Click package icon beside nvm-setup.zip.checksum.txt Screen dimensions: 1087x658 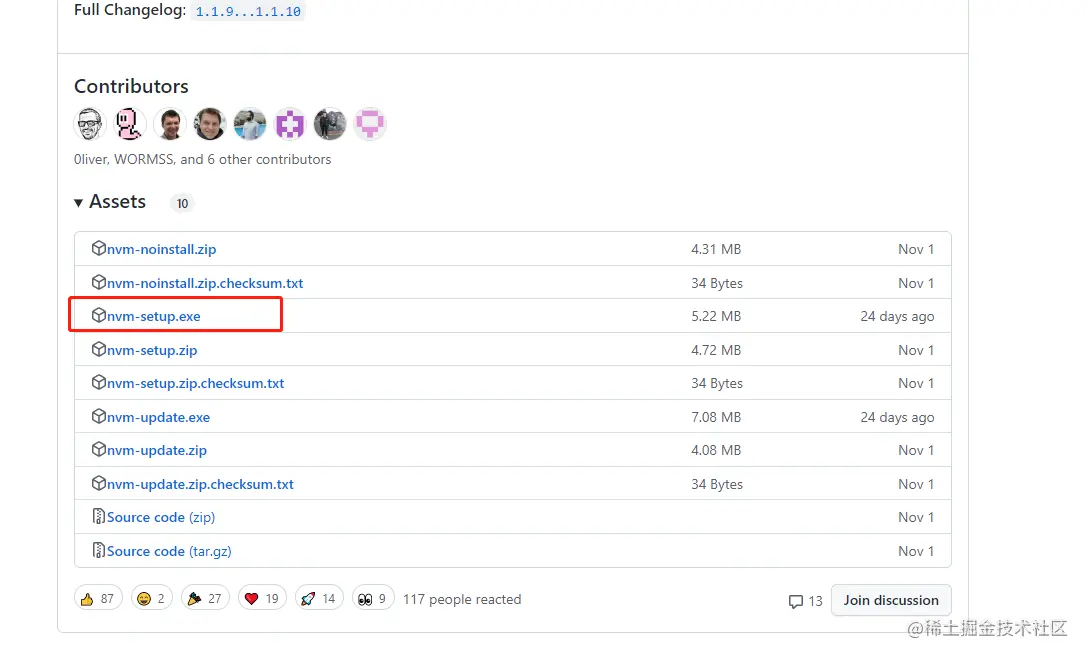pos(98,382)
